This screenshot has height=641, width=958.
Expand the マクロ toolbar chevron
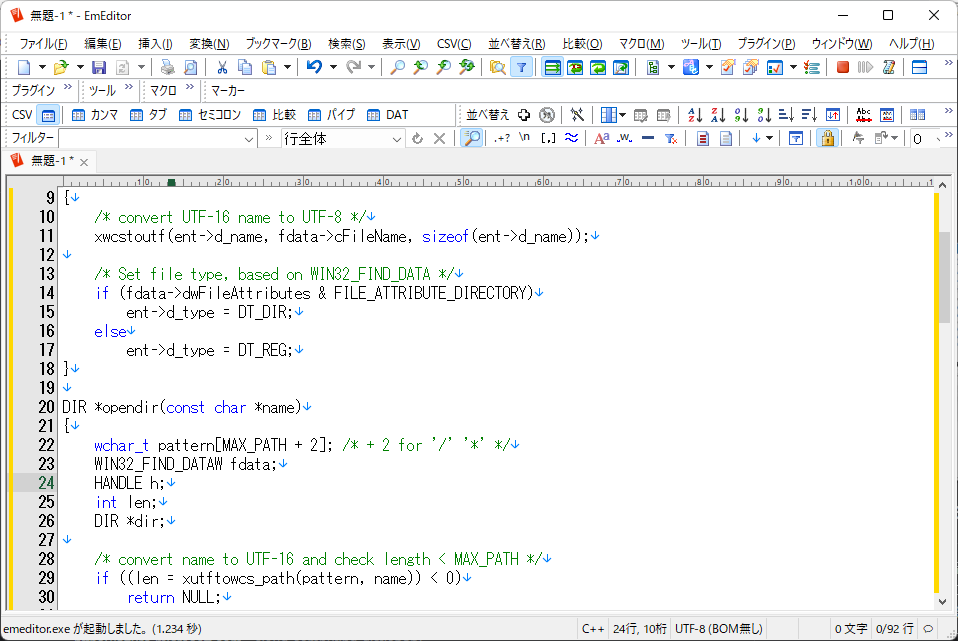point(190,87)
